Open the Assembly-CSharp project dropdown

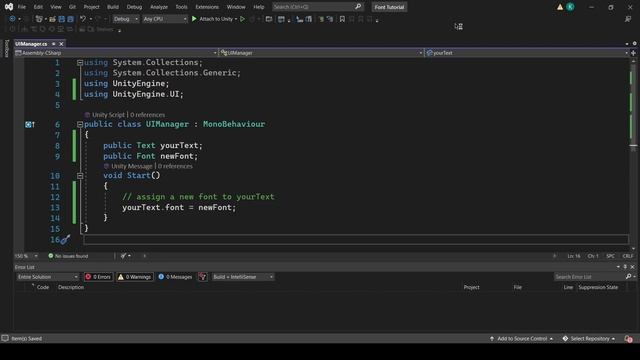pos(116,53)
